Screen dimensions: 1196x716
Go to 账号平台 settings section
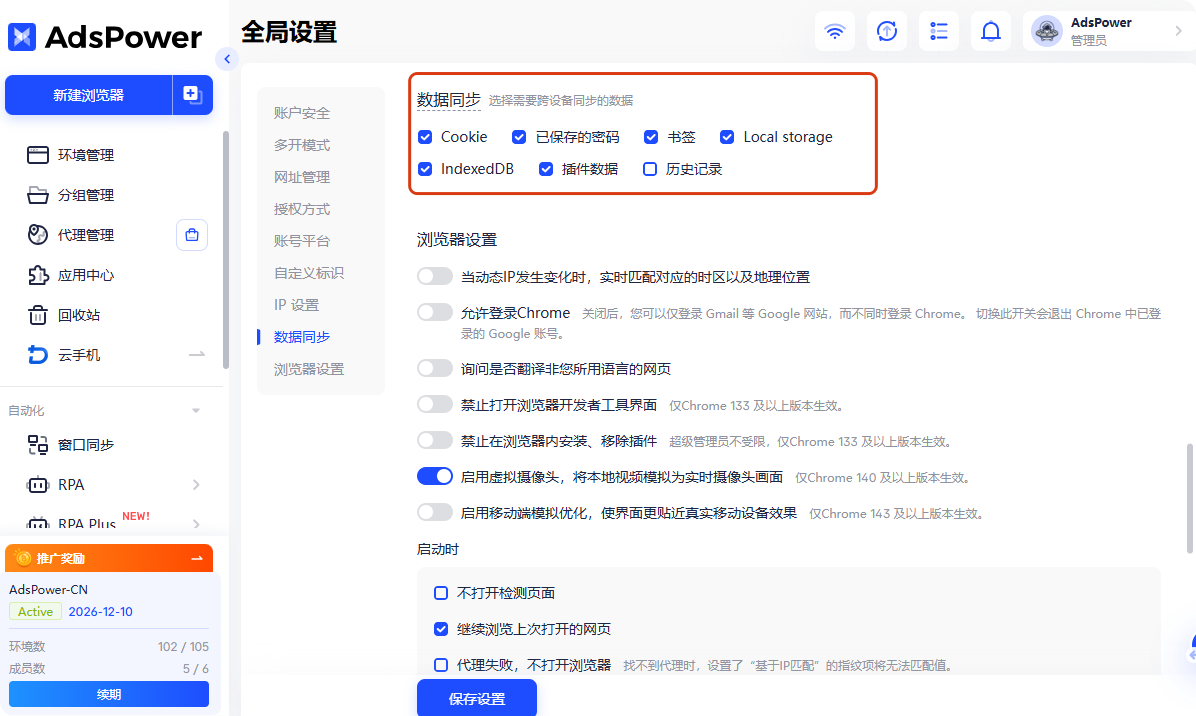pos(302,241)
